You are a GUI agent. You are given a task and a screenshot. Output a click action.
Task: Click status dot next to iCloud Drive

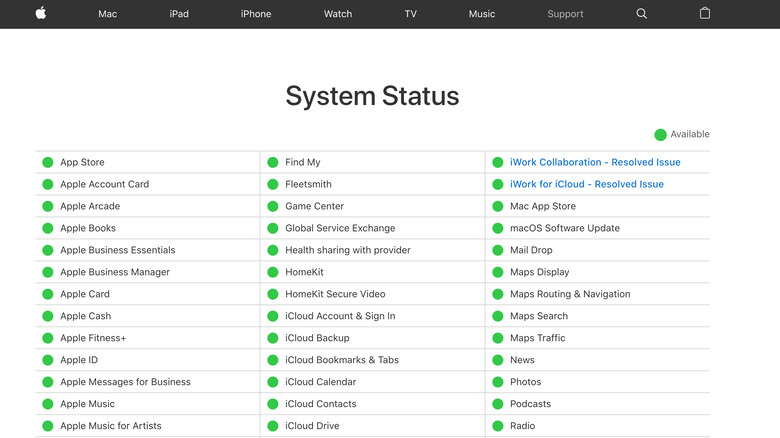[273, 426]
